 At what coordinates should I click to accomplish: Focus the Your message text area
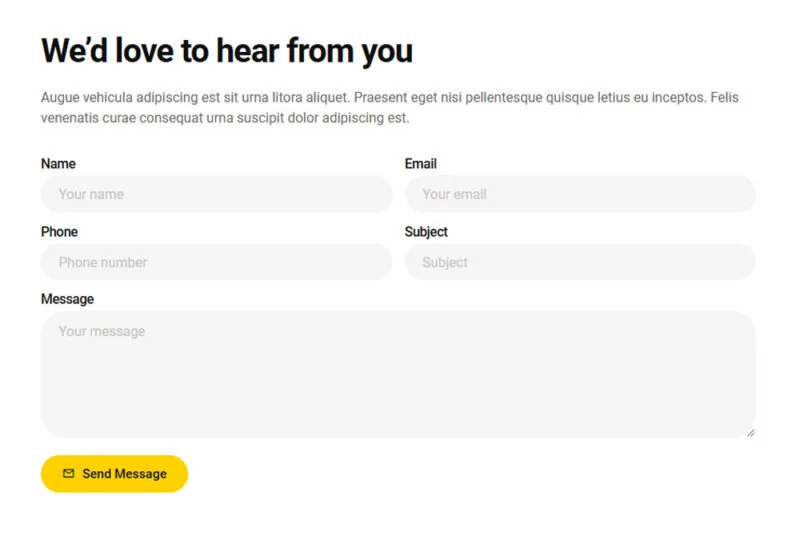(x=398, y=374)
